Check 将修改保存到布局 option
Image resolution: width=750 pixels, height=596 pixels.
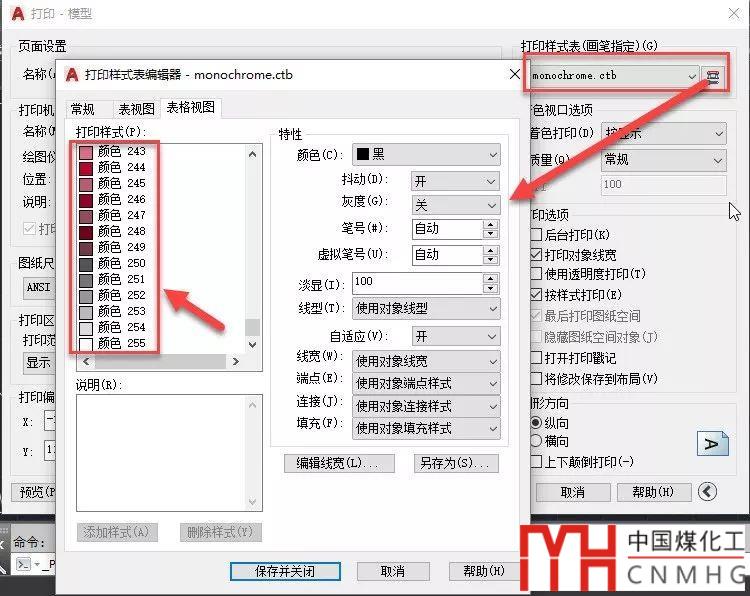[x=536, y=379]
